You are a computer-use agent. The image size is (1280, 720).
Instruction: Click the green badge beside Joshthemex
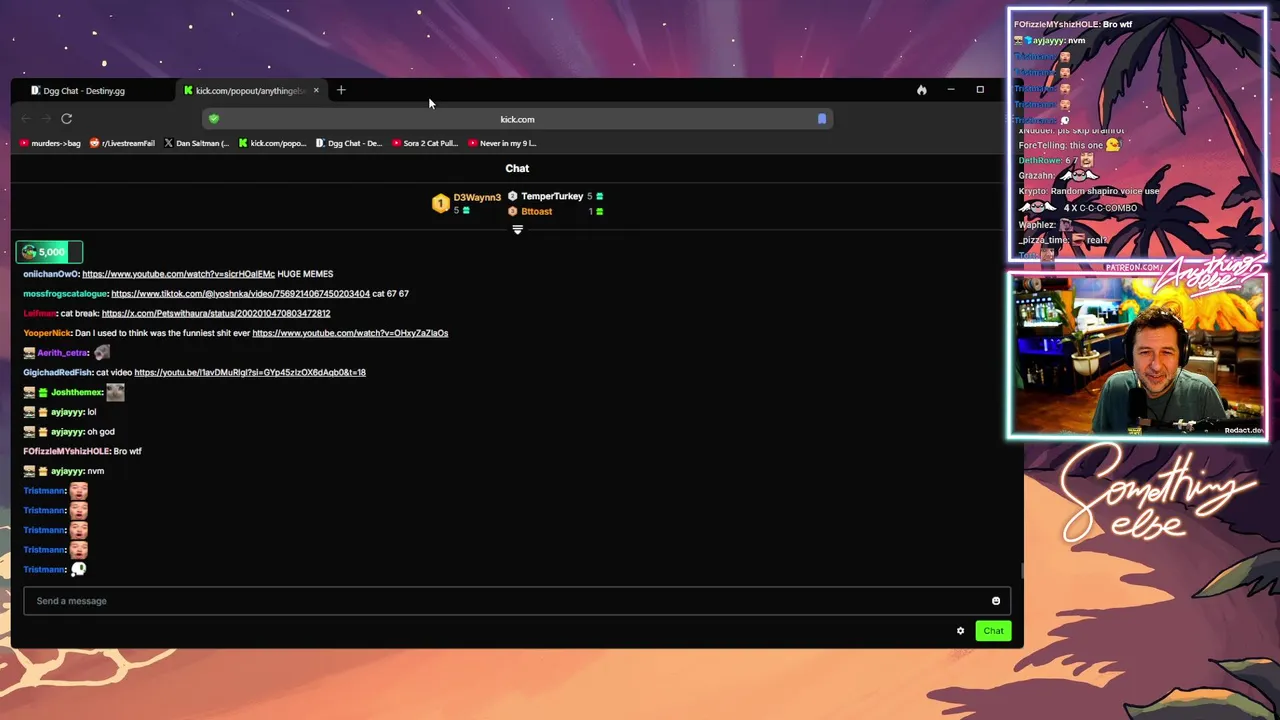tap(43, 392)
